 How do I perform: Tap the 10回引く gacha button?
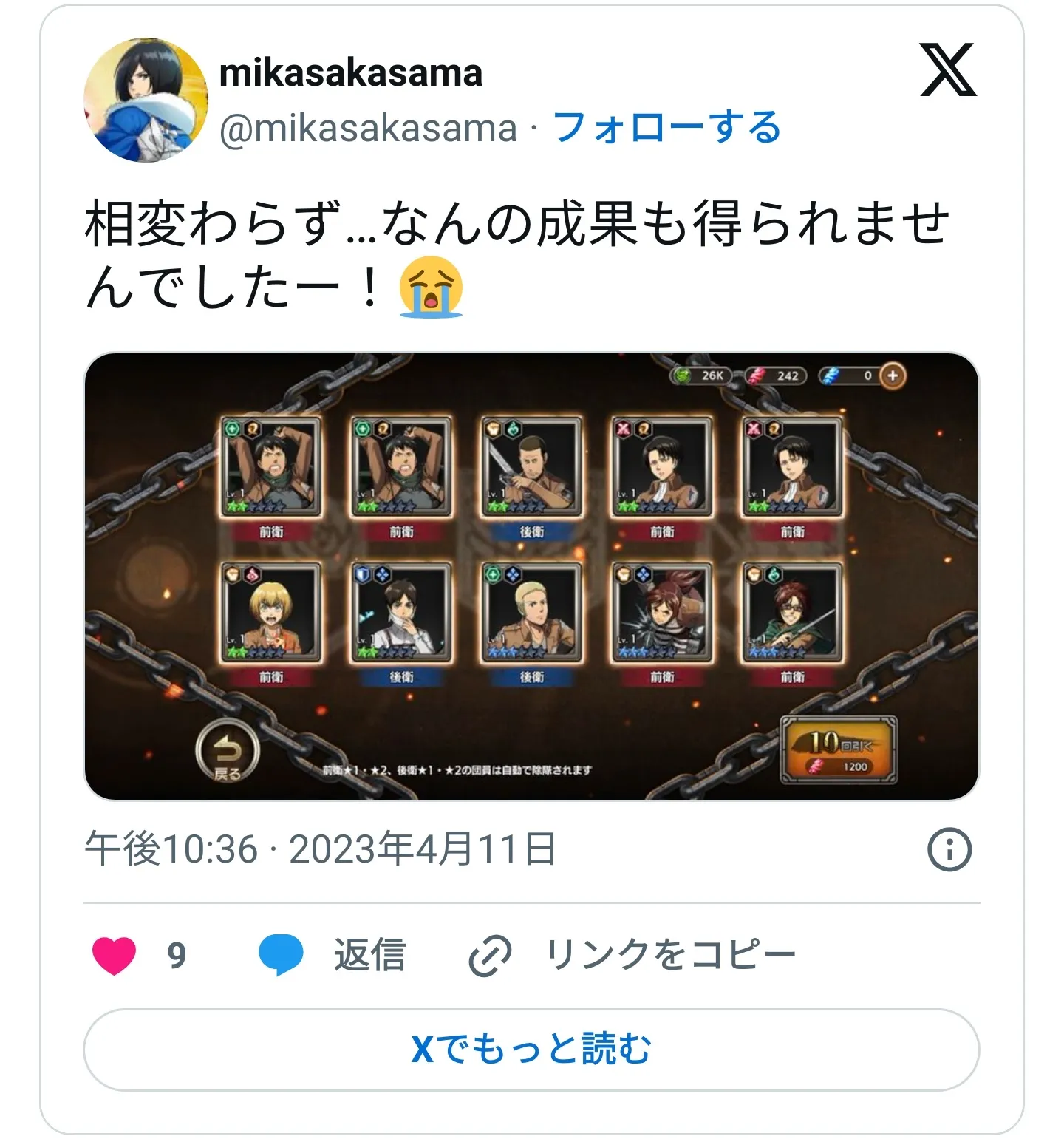(839, 749)
